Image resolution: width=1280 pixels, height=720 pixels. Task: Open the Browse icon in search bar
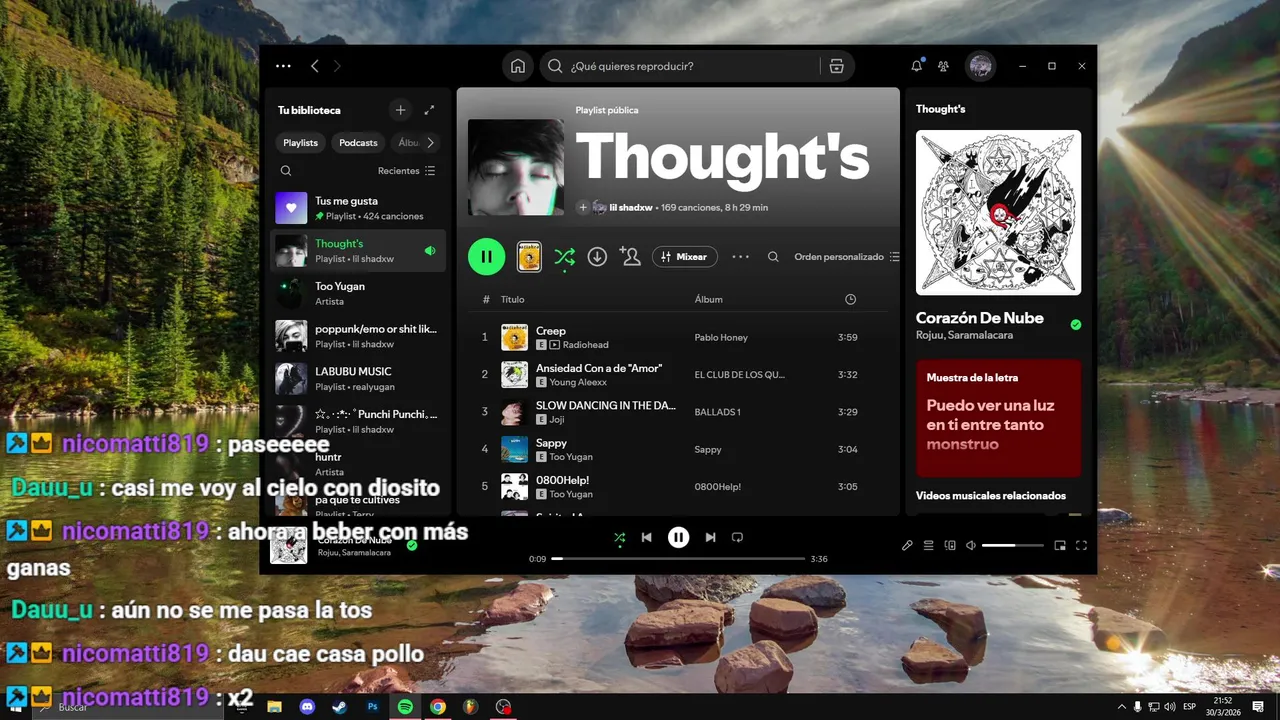click(837, 66)
